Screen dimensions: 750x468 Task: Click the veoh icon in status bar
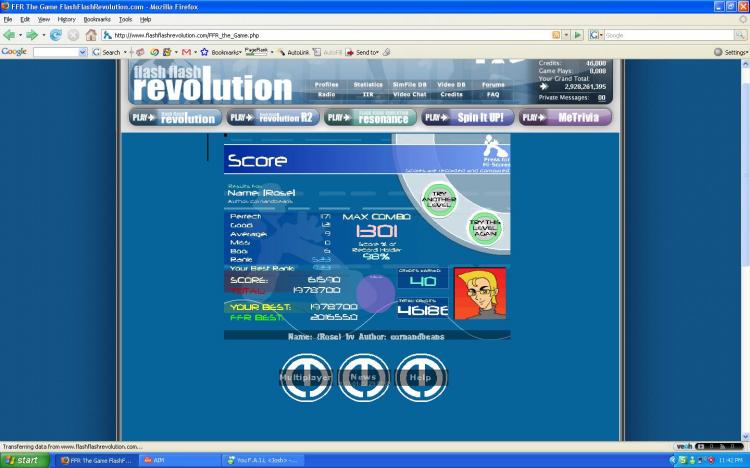pyautogui.click(x=684, y=446)
